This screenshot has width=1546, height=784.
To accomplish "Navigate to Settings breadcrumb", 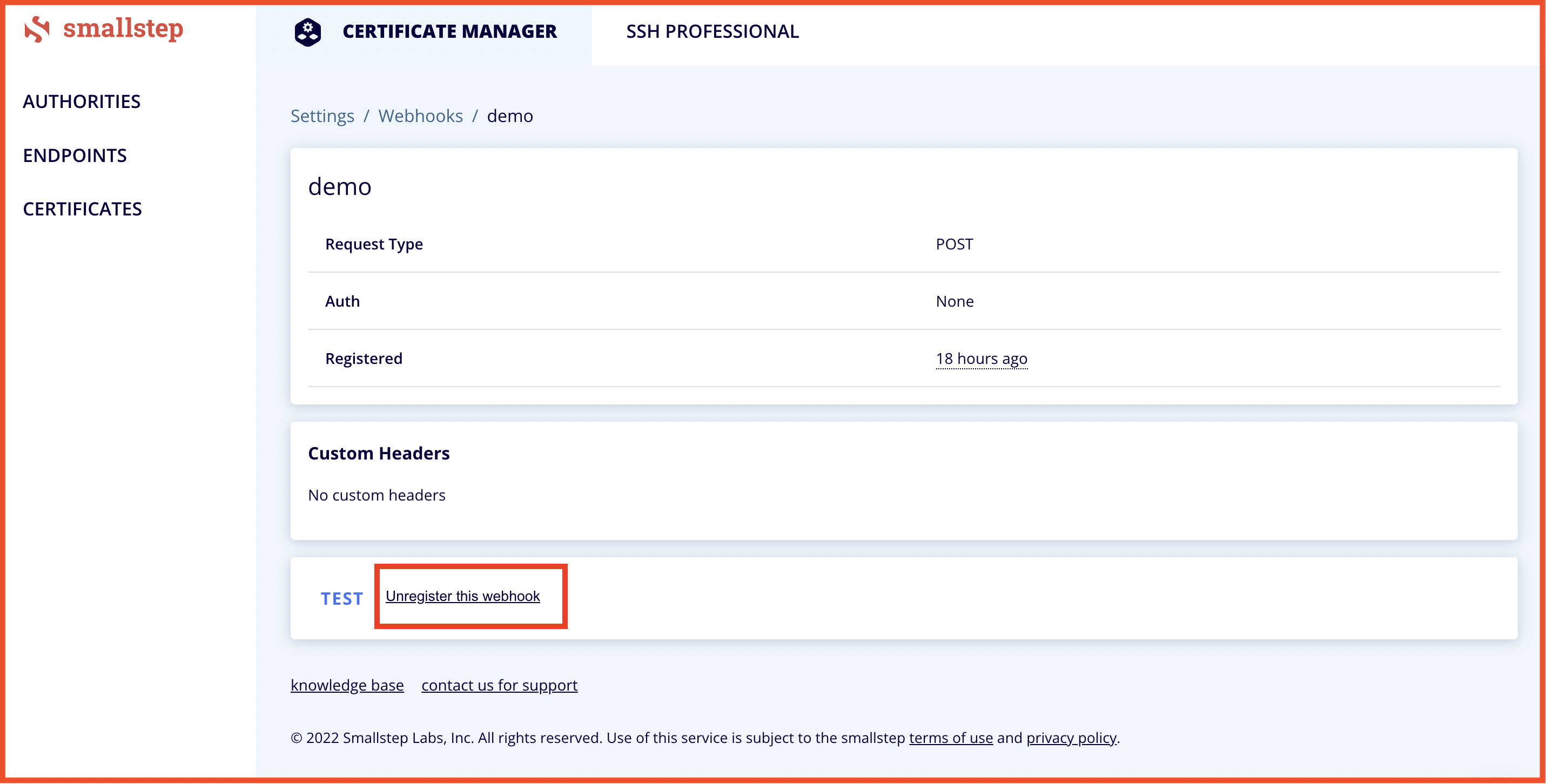I will pyautogui.click(x=322, y=116).
